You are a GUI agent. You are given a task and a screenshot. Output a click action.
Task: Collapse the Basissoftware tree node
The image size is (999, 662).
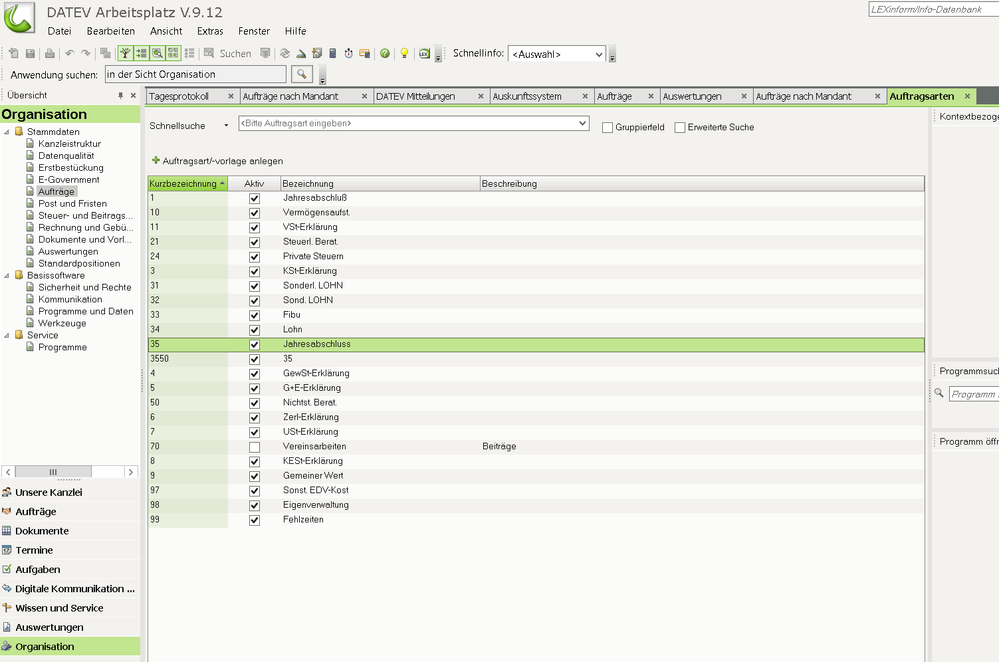tap(7, 275)
